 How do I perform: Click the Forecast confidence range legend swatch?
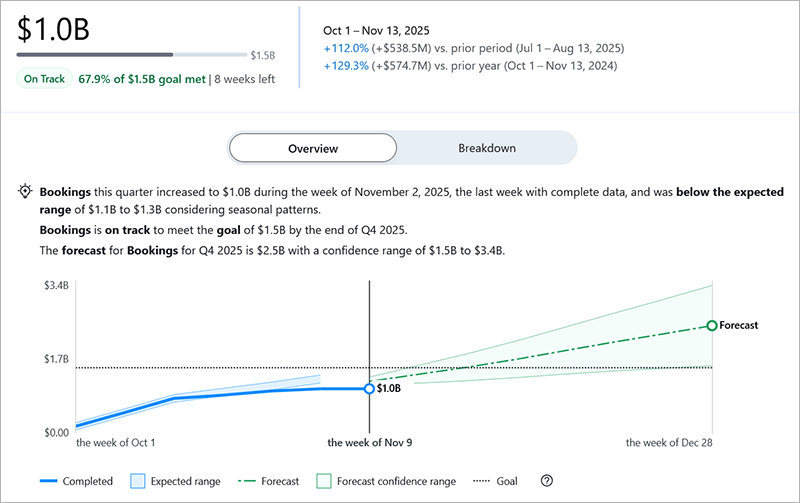(323, 481)
